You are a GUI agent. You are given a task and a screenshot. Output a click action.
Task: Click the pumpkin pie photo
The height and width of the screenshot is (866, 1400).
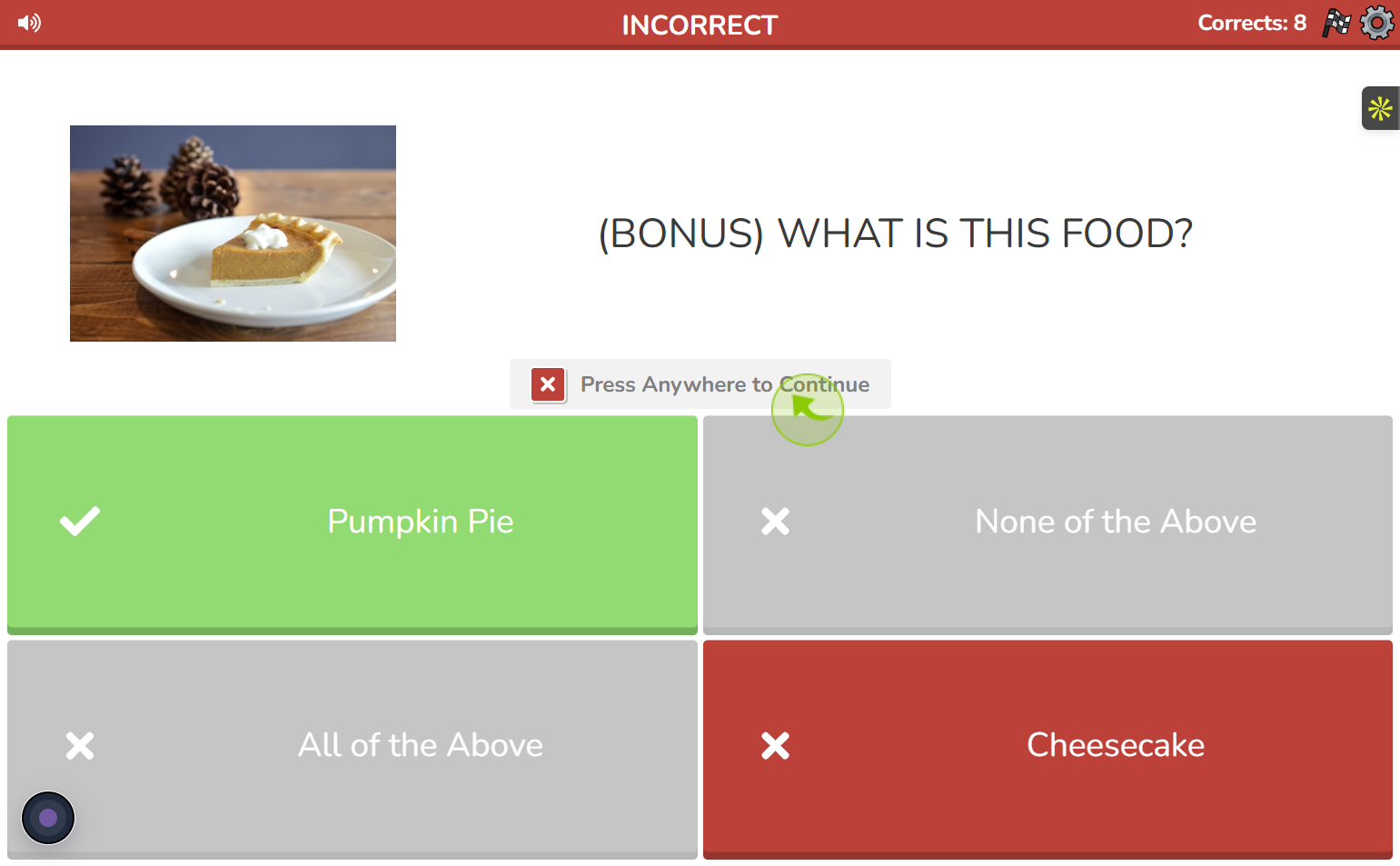pyautogui.click(x=233, y=234)
